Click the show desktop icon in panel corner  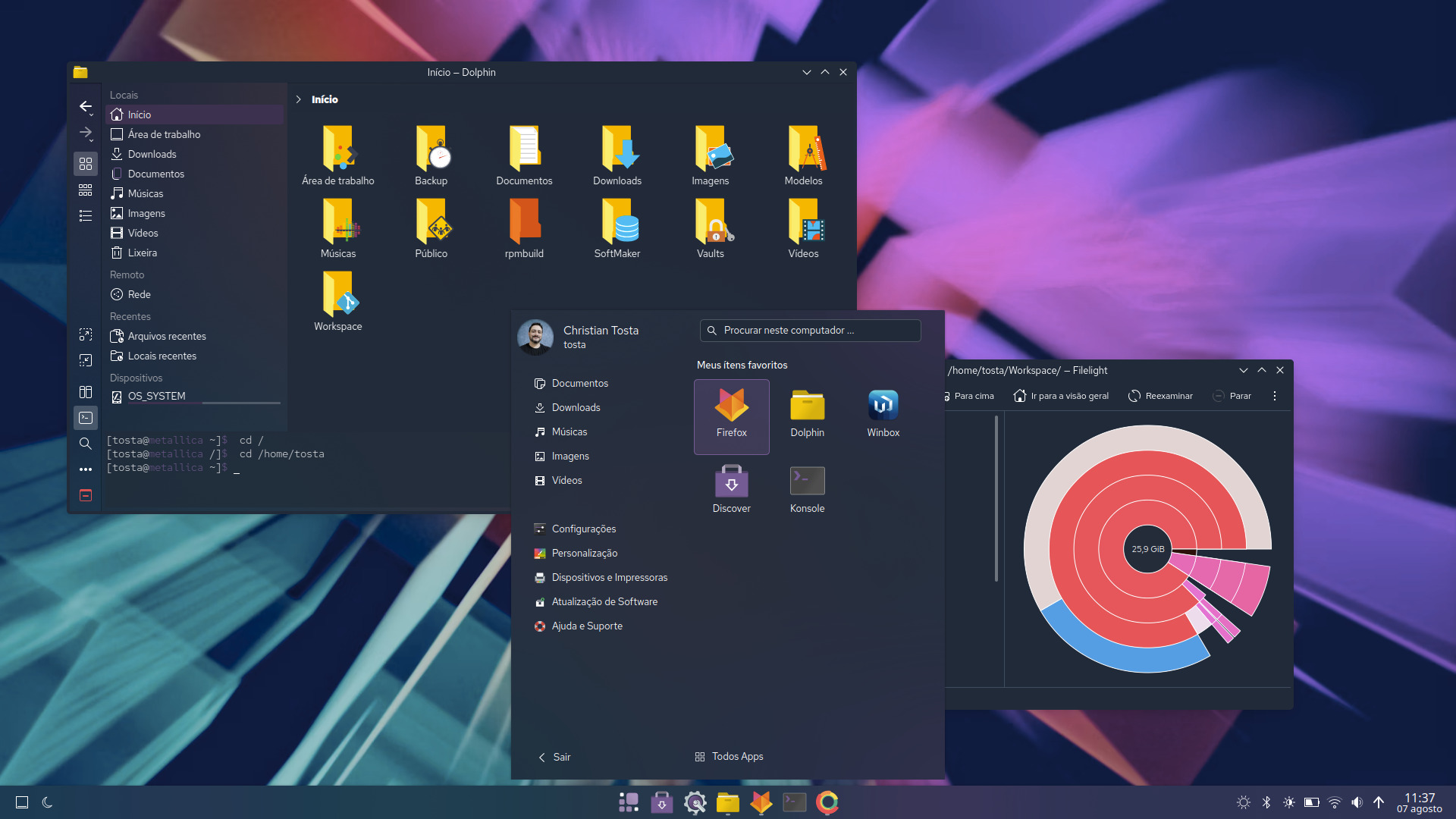22,802
